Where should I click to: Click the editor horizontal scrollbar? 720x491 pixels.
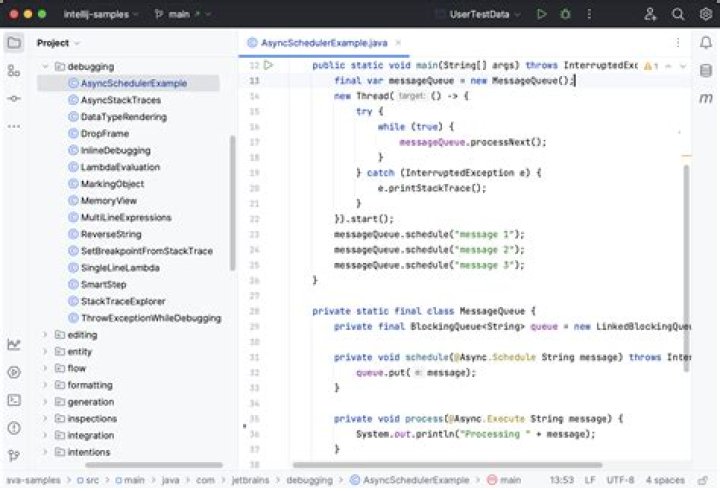point(448,465)
